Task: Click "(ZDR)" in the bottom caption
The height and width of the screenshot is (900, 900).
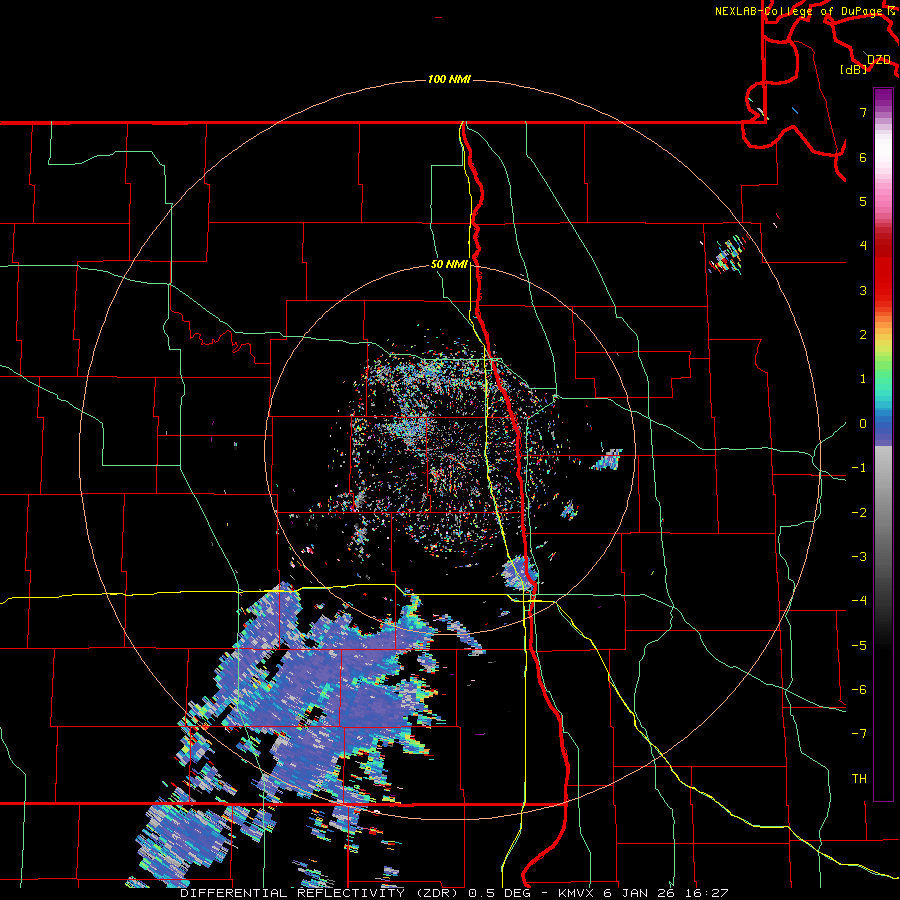Action: pos(437,893)
